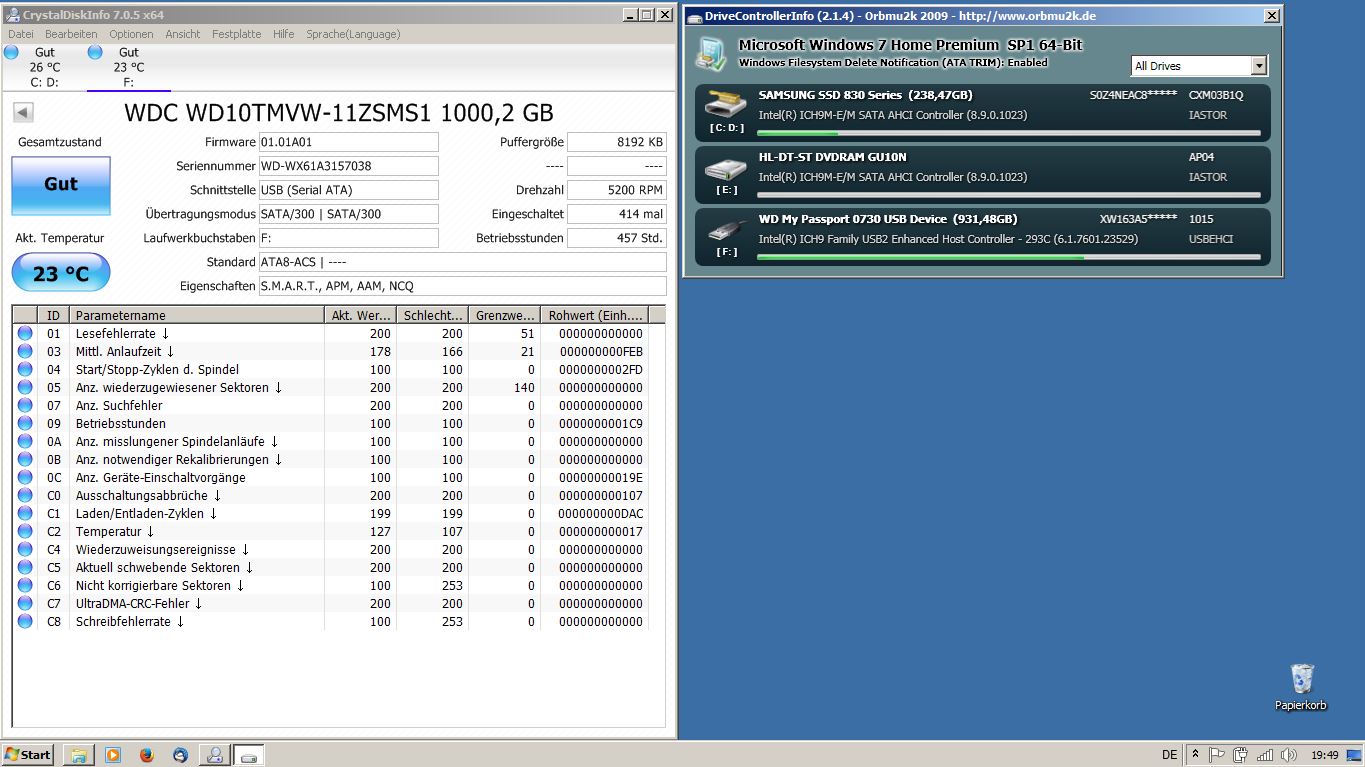The height and width of the screenshot is (767, 1365).
Task: Click the status orb for Betriebsstunden row 09
Action: click(x=25, y=423)
